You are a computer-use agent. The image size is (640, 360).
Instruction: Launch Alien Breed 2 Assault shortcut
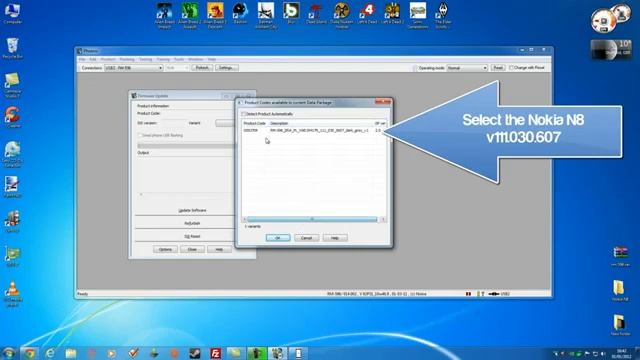[x=190, y=16]
